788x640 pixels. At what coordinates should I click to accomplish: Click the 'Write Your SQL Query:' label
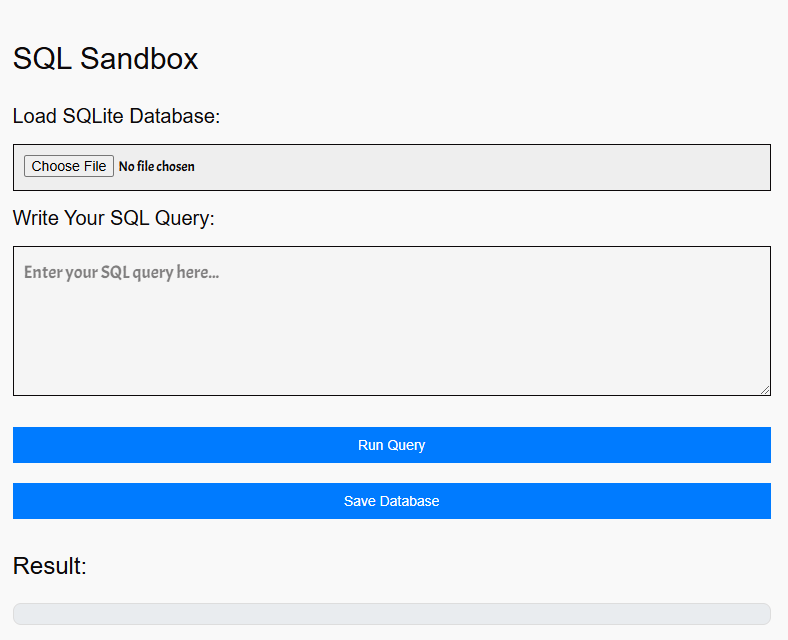[x=114, y=218]
